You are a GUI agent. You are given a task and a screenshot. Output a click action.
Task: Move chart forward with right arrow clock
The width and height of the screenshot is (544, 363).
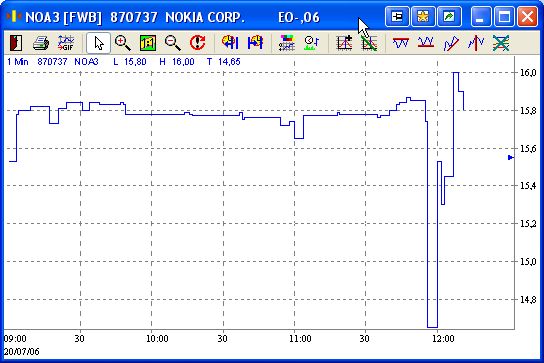pyautogui.click(x=255, y=43)
